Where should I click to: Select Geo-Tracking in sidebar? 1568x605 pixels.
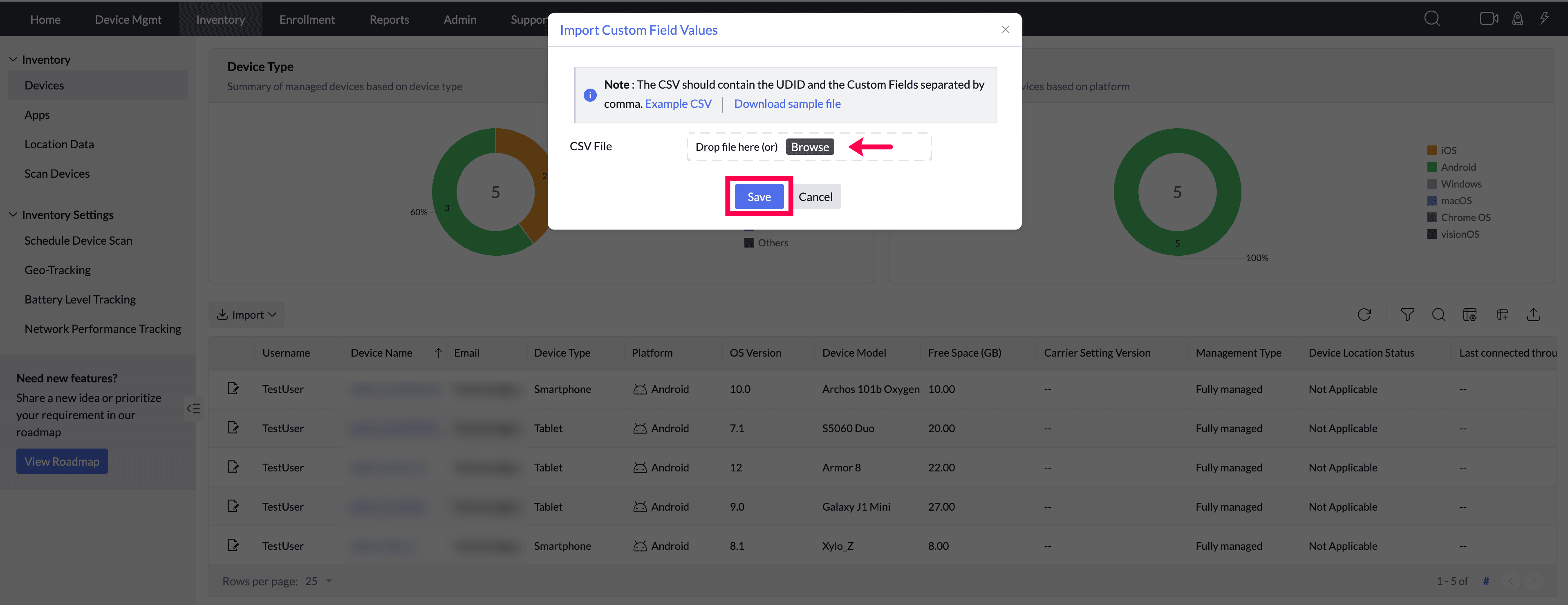(57, 269)
